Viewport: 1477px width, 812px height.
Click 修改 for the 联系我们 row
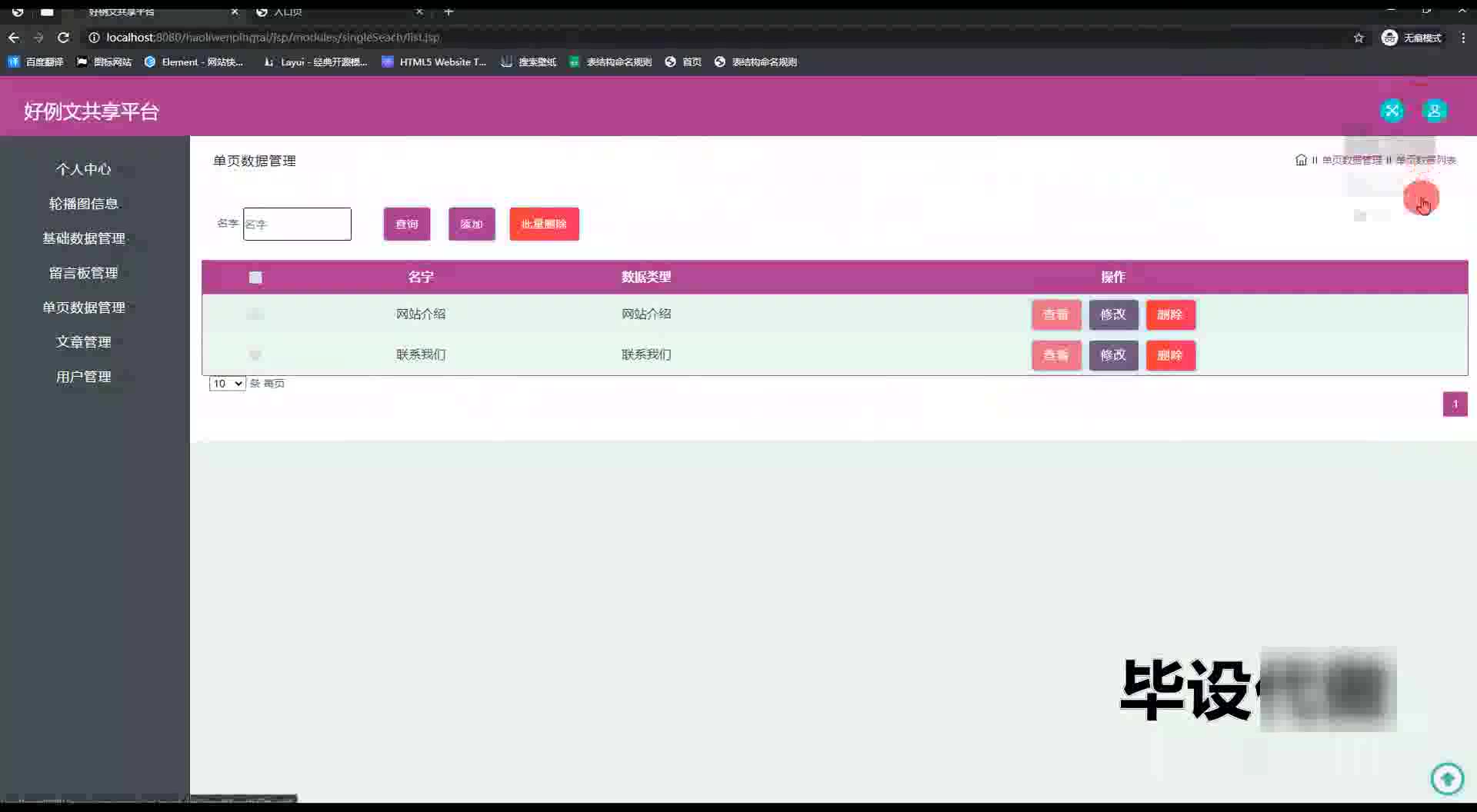pyautogui.click(x=1113, y=355)
